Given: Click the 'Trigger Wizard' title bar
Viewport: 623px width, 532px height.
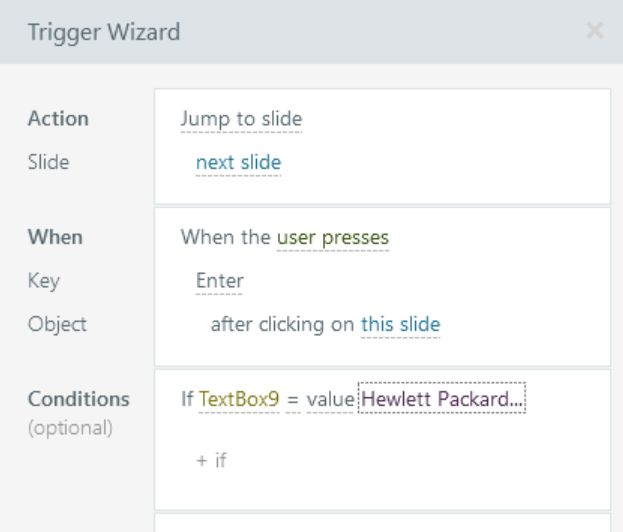Looking at the screenshot, I should click(104, 31).
